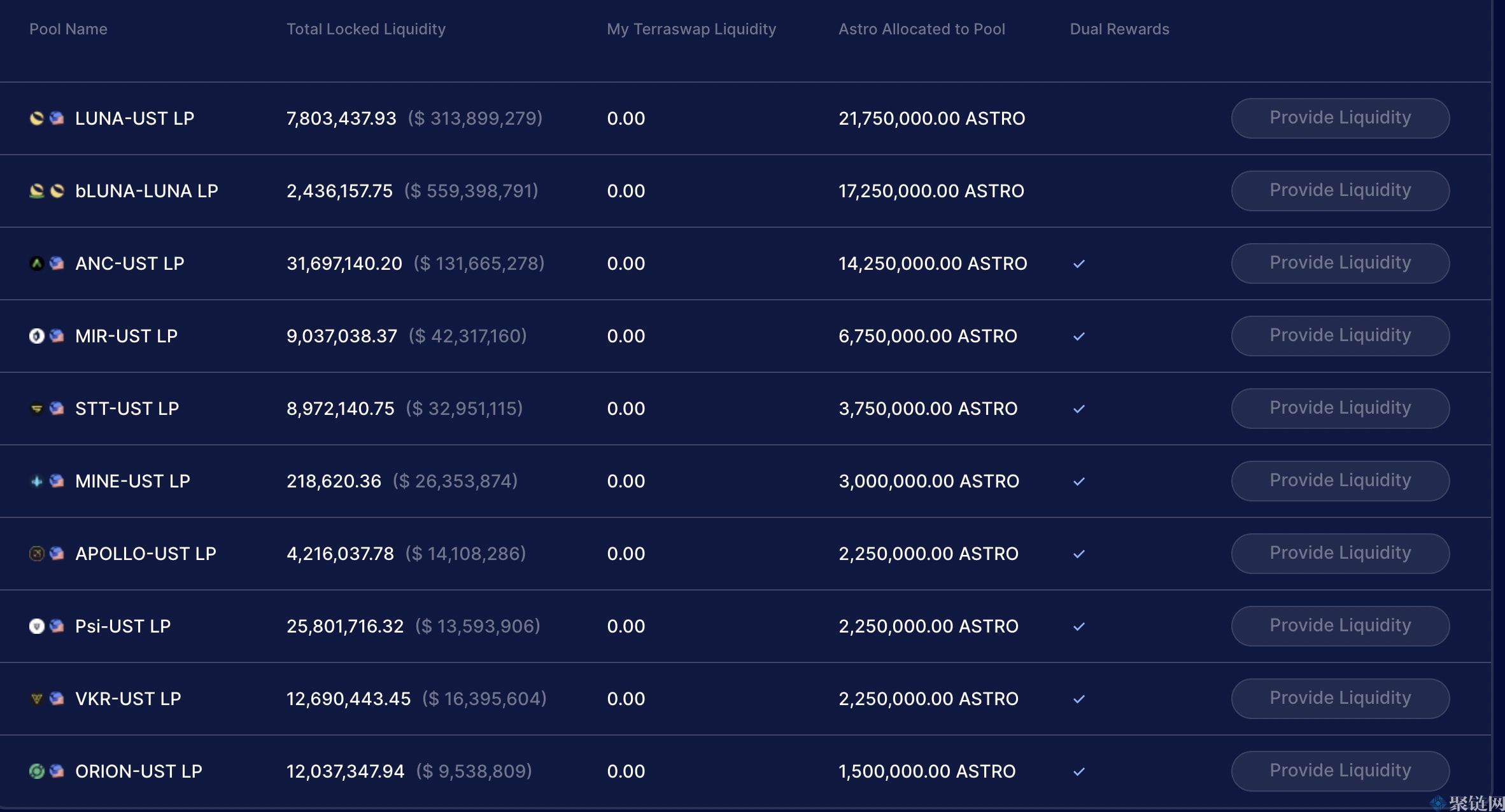Click the LUNA token icon in LUNA-UST LP row

[37, 118]
